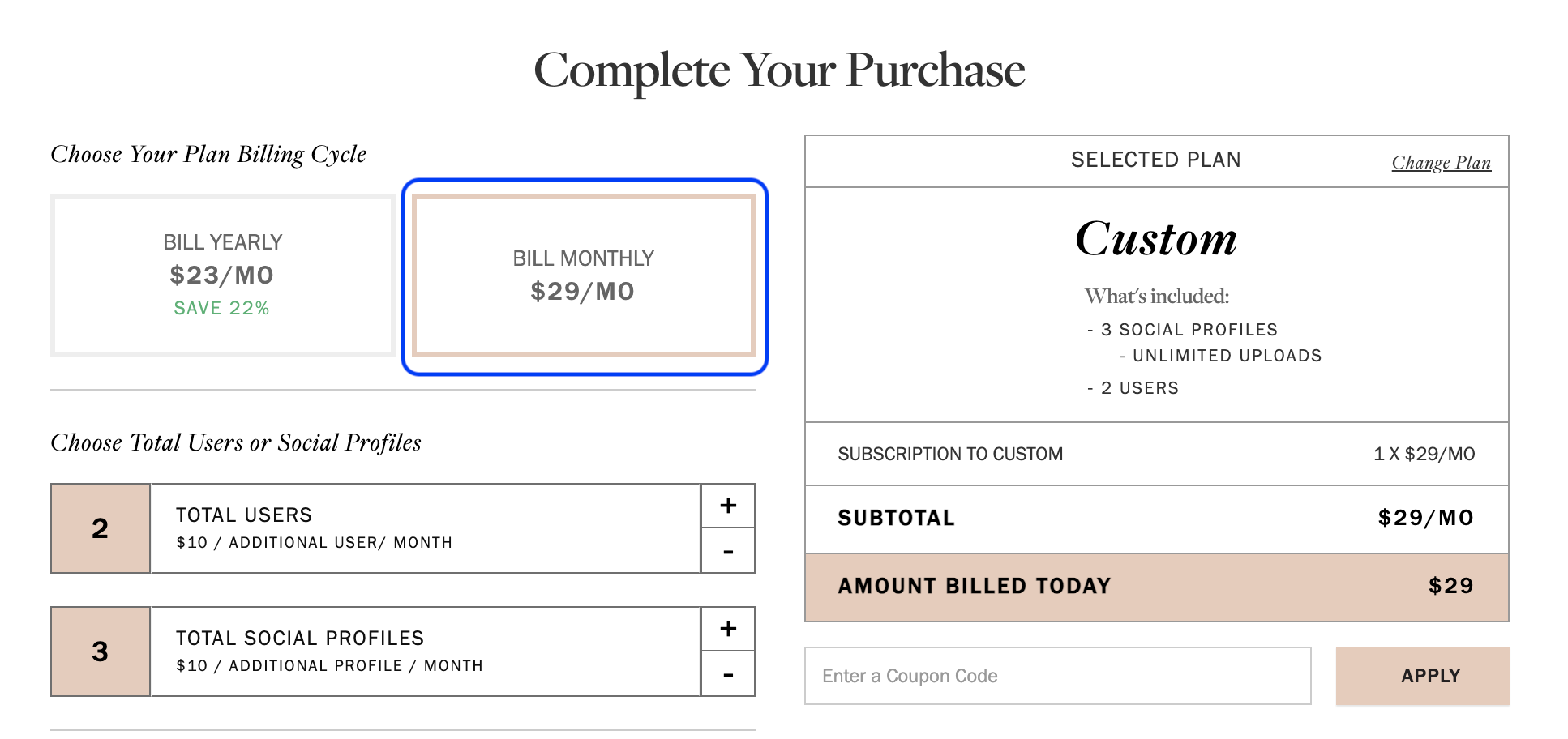This screenshot has width=1568, height=739.
Task: Click the Save 22% label
Action: [221, 308]
